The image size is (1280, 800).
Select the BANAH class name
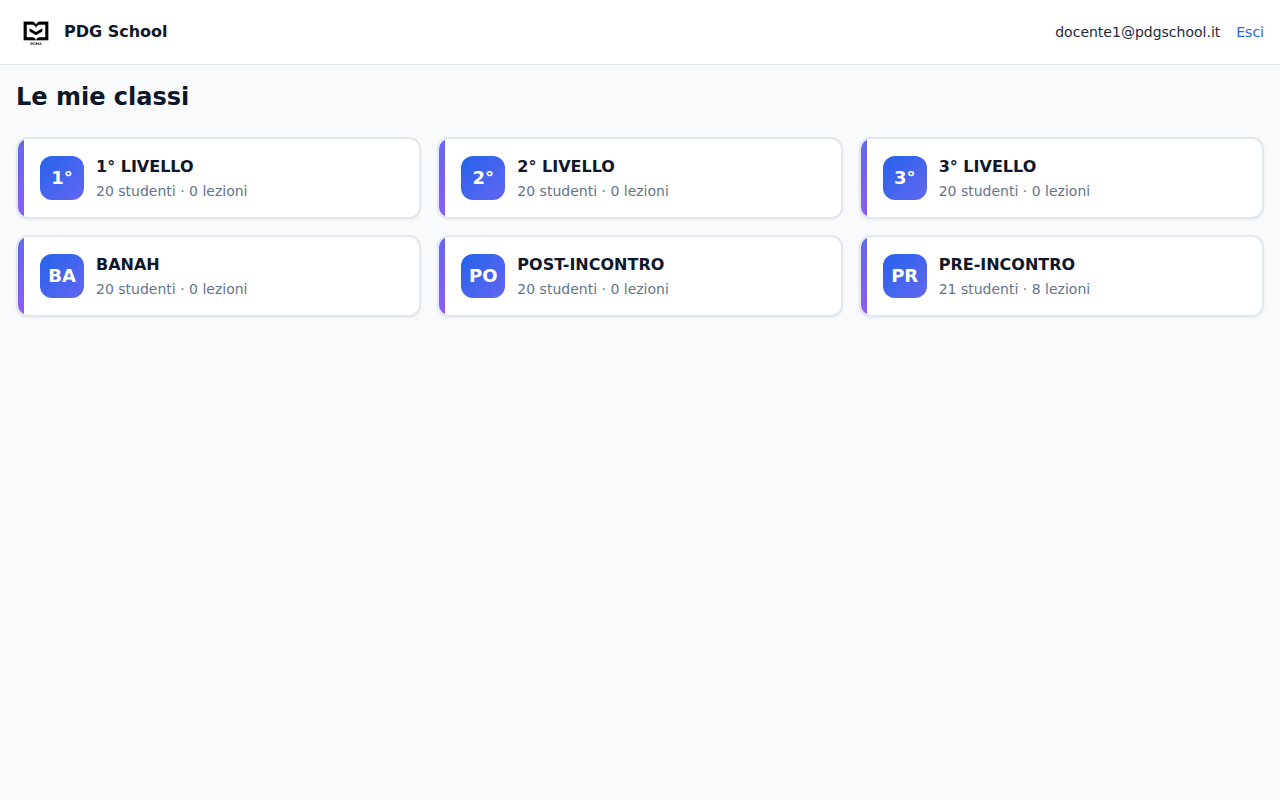point(128,264)
